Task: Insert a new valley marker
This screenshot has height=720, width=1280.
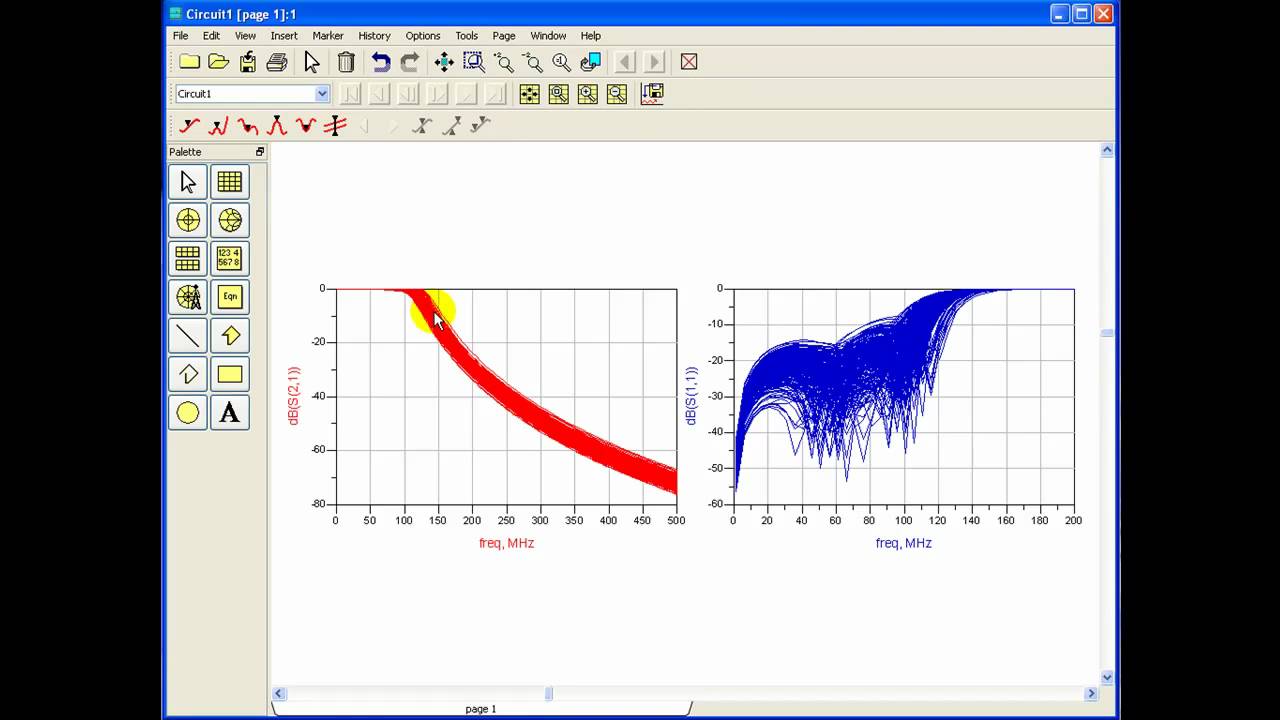Action: pyautogui.click(x=306, y=126)
